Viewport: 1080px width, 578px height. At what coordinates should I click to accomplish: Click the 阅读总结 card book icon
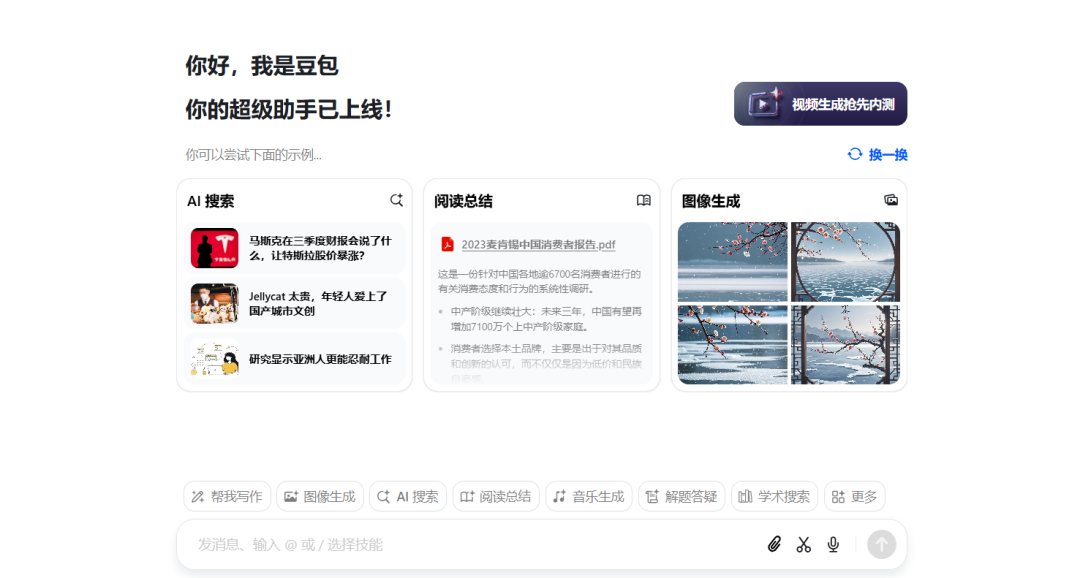[643, 200]
